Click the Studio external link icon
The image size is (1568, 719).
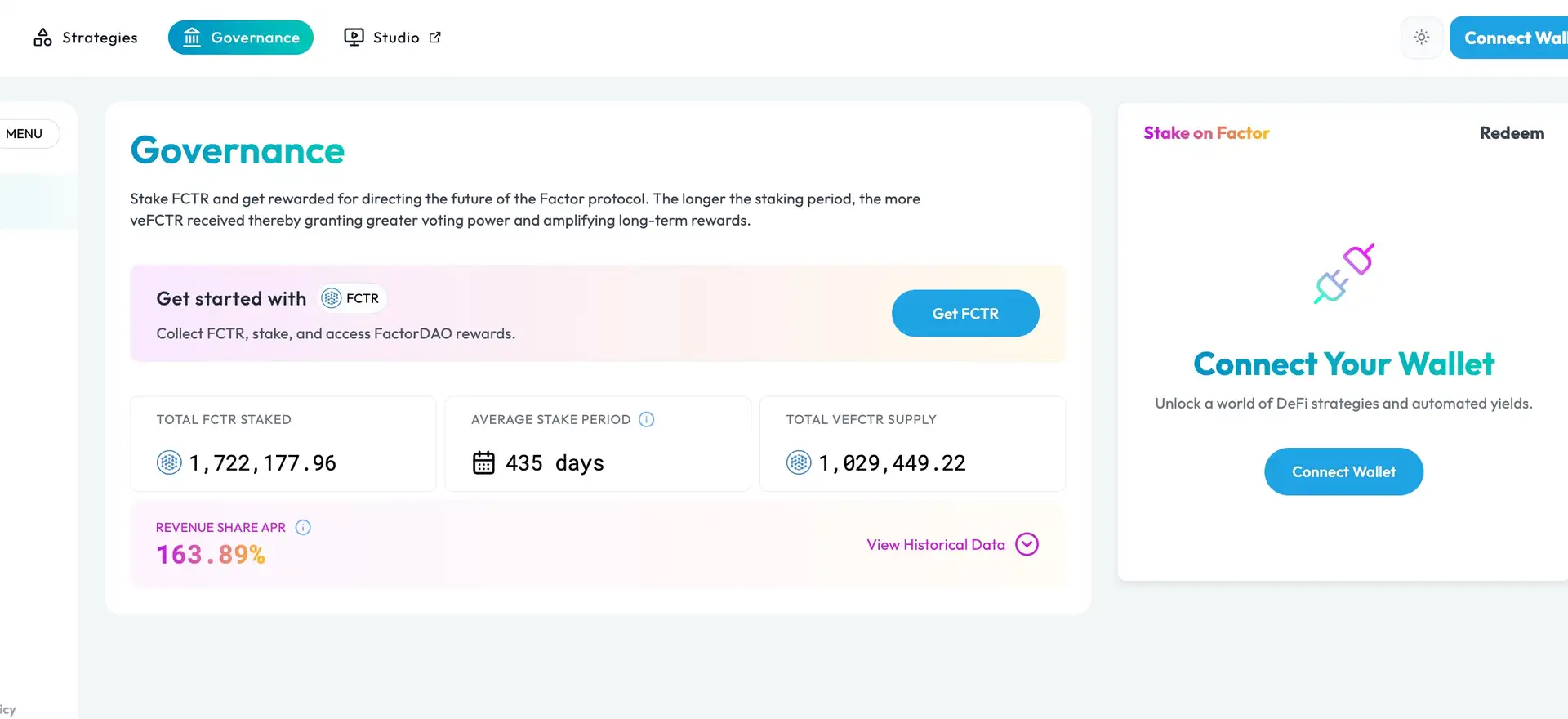pyautogui.click(x=435, y=38)
